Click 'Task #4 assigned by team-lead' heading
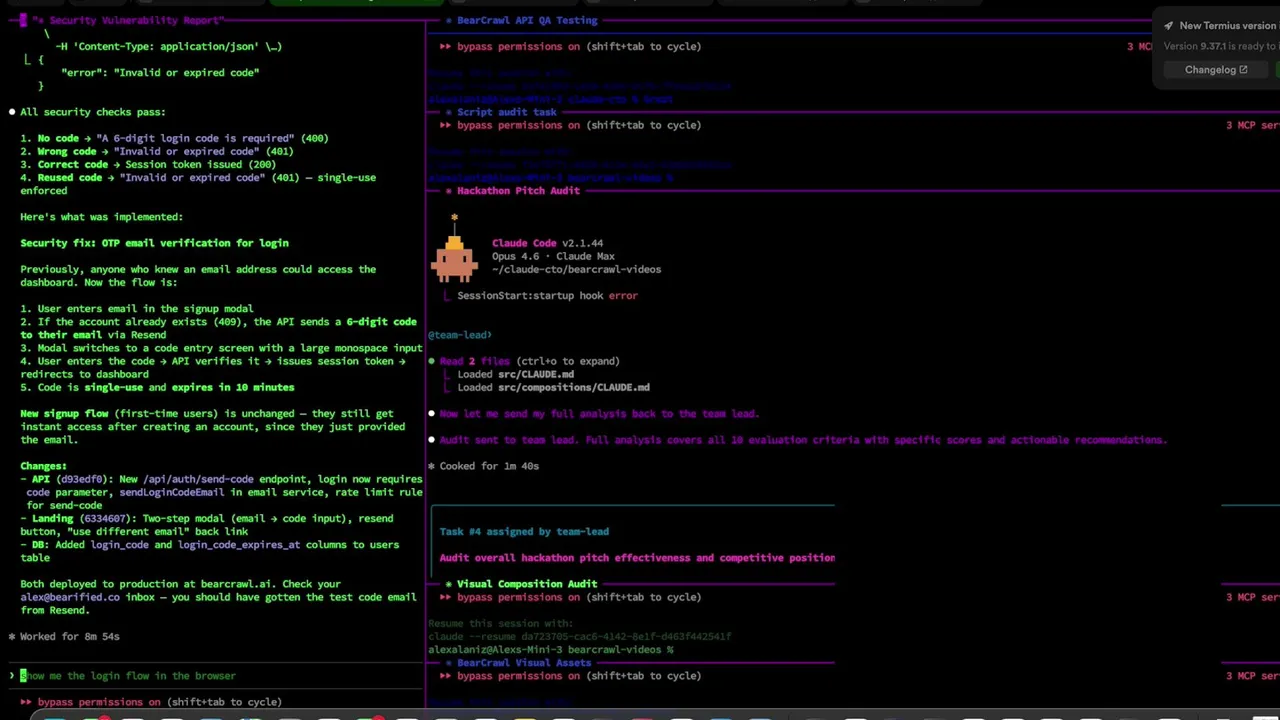 point(524,532)
